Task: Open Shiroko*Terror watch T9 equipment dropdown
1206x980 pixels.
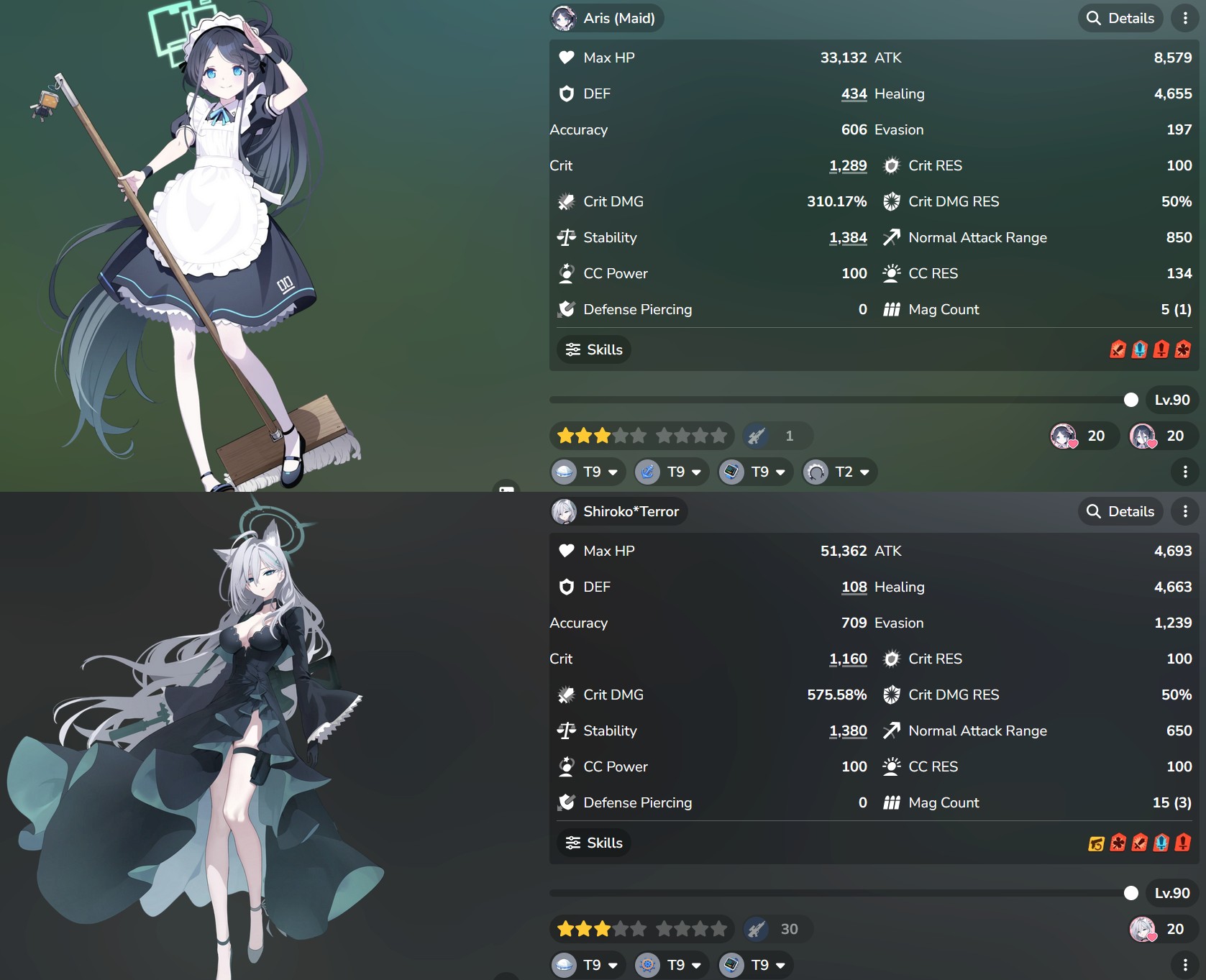Action: click(x=756, y=965)
